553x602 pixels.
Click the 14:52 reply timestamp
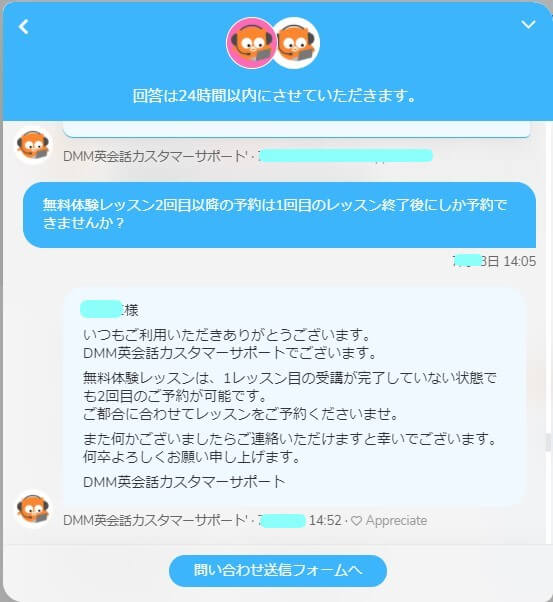click(x=325, y=521)
